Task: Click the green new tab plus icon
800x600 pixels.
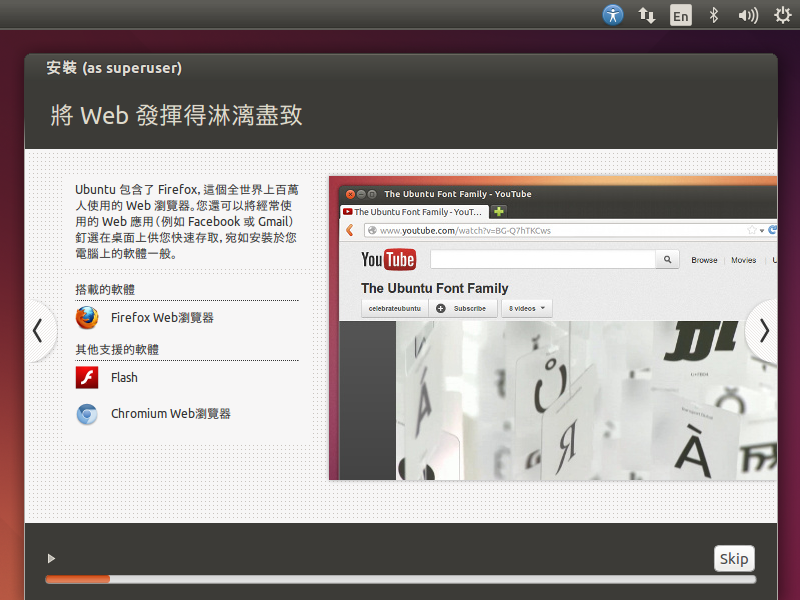Action: pyautogui.click(x=499, y=212)
